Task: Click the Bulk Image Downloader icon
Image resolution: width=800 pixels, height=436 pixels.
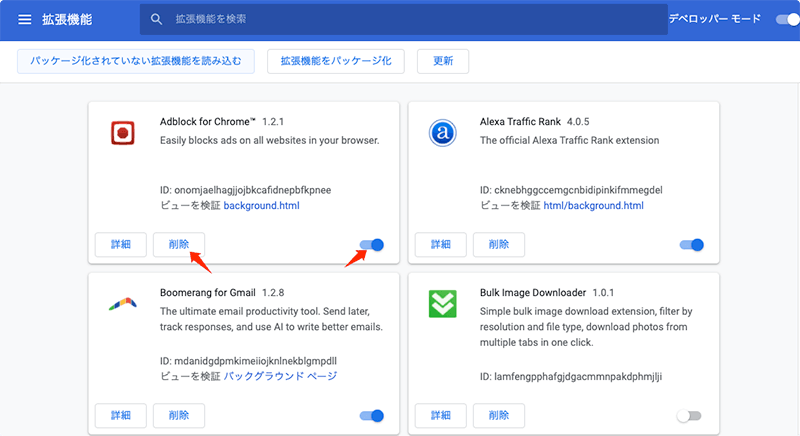Action: [442, 304]
